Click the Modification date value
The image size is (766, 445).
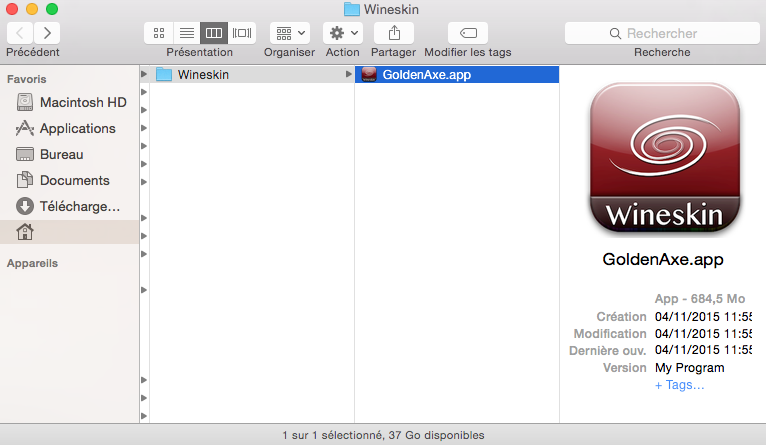(703, 334)
